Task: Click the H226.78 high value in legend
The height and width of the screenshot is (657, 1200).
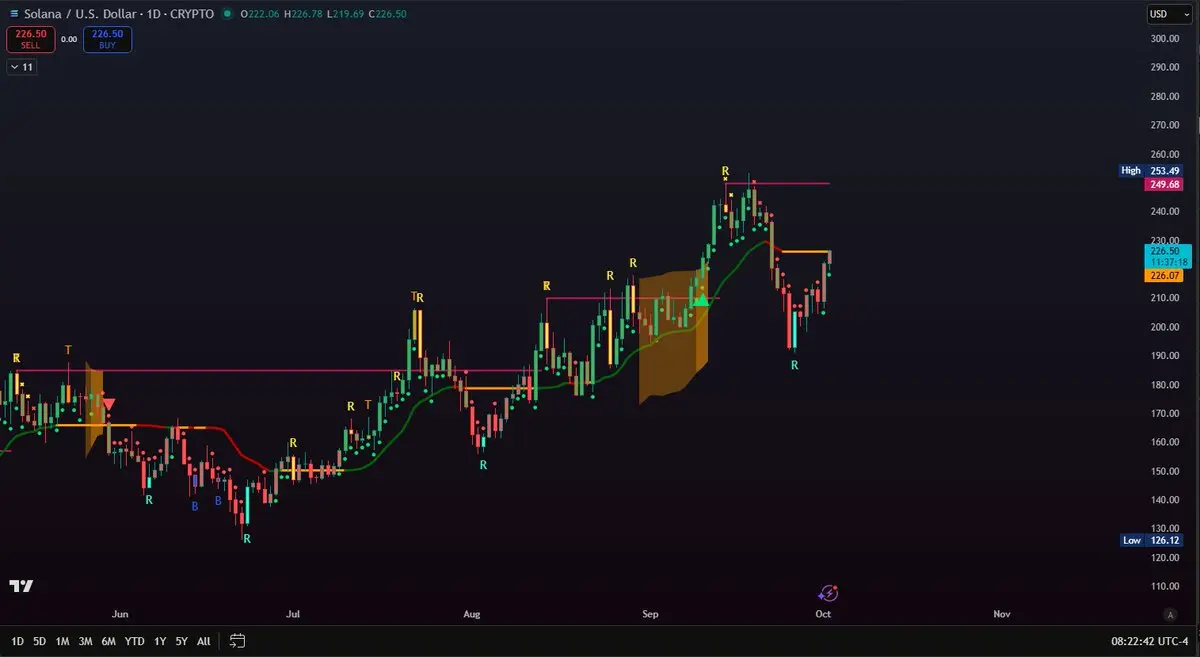Action: click(304, 14)
